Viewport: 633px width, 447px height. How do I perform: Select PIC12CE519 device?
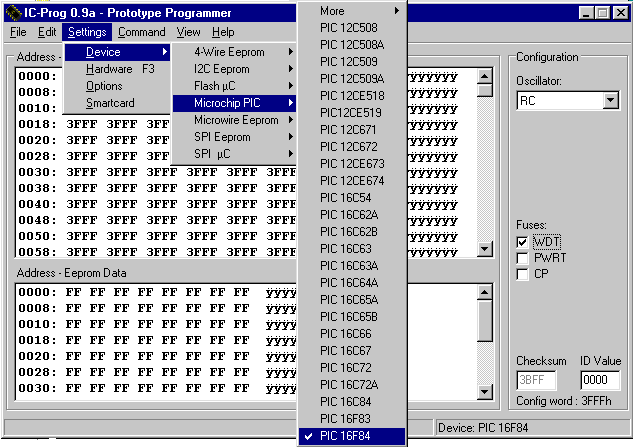[352, 113]
